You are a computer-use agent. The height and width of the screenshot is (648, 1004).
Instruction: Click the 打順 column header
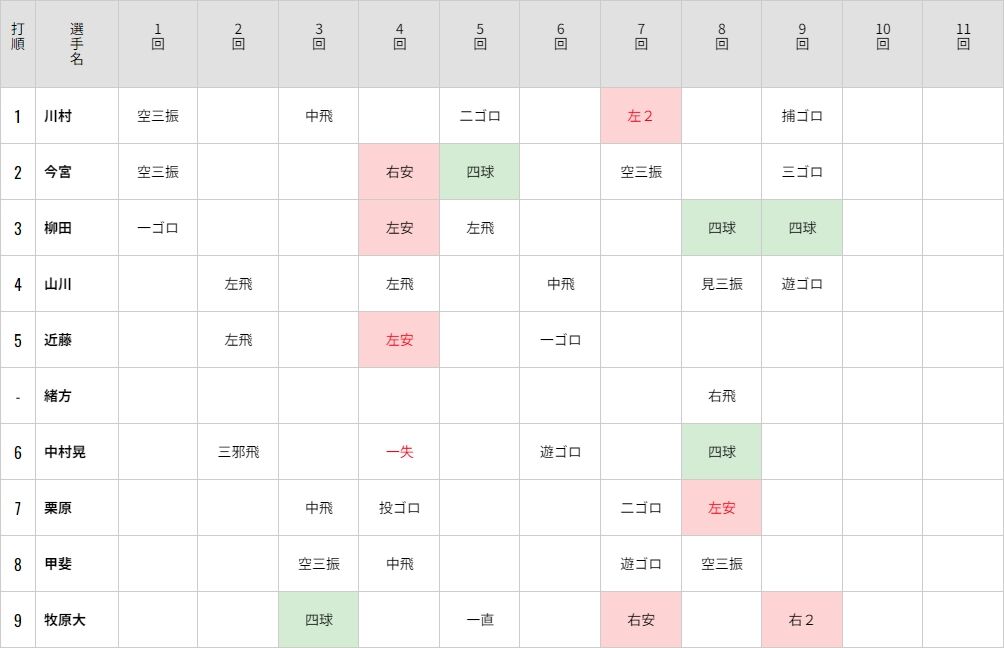18,36
